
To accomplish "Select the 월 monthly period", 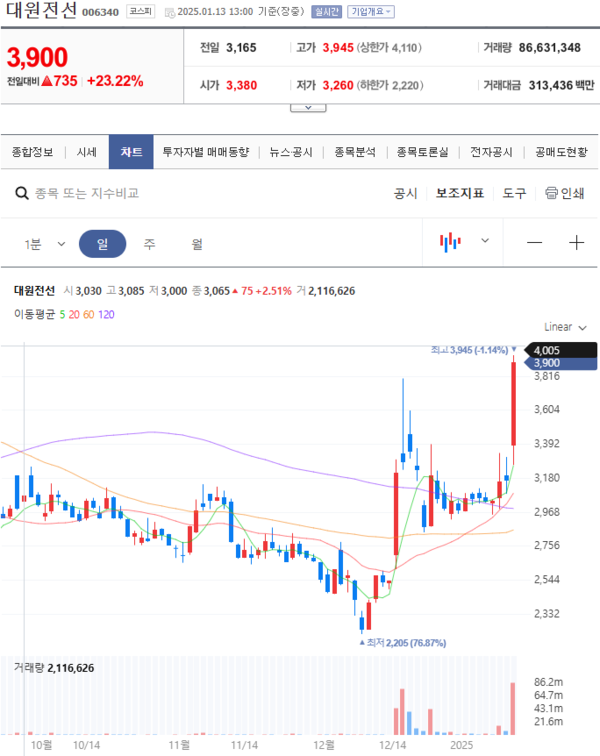I will pos(197,244).
